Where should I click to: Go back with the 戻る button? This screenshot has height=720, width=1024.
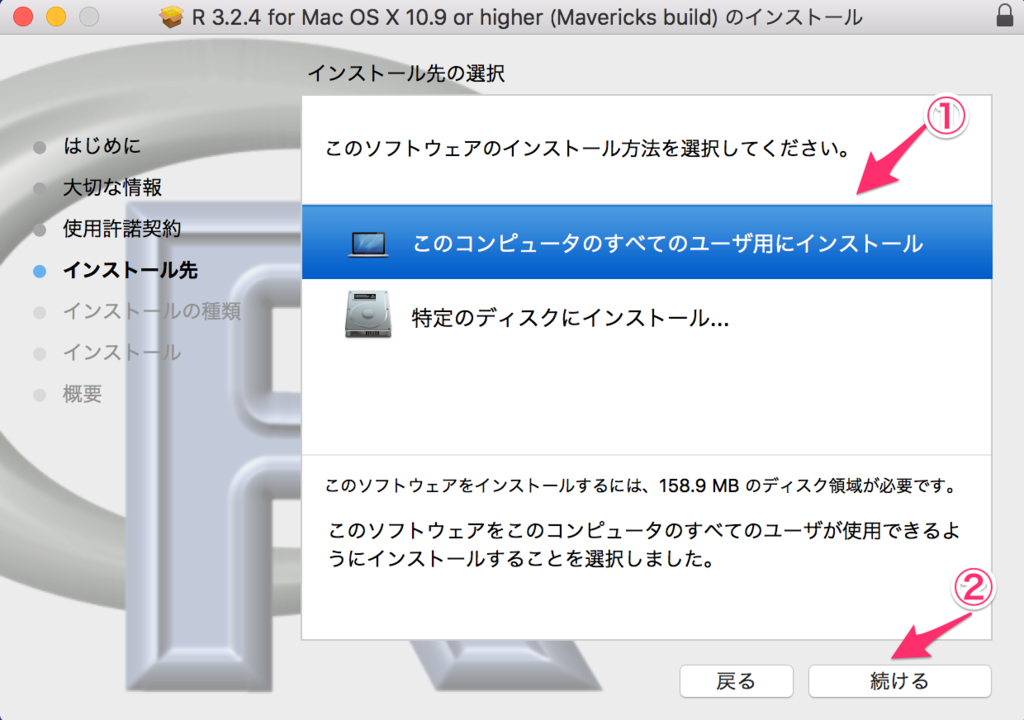pyautogui.click(x=736, y=681)
